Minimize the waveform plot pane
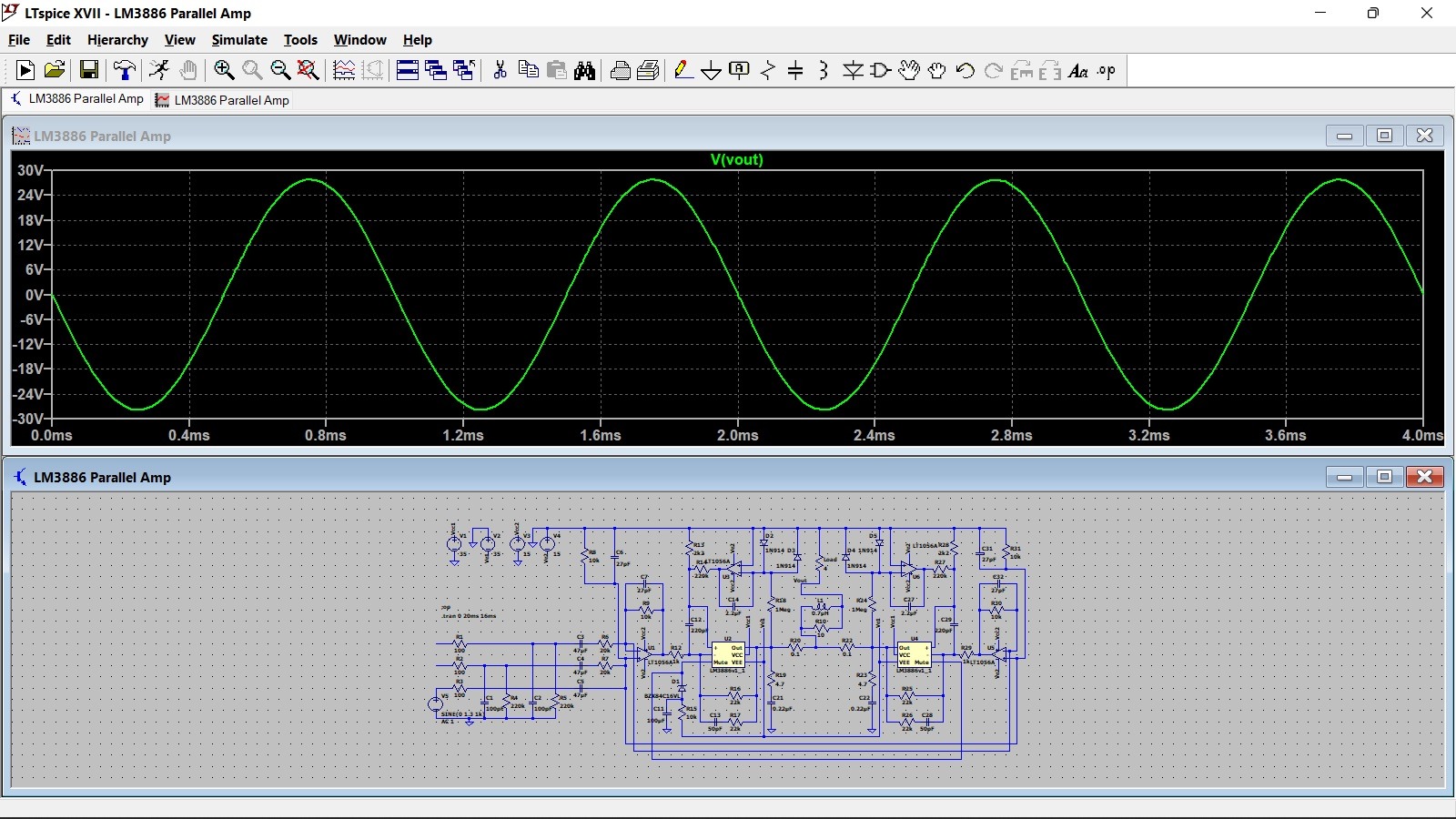This screenshot has height=819, width=1456. click(1344, 136)
